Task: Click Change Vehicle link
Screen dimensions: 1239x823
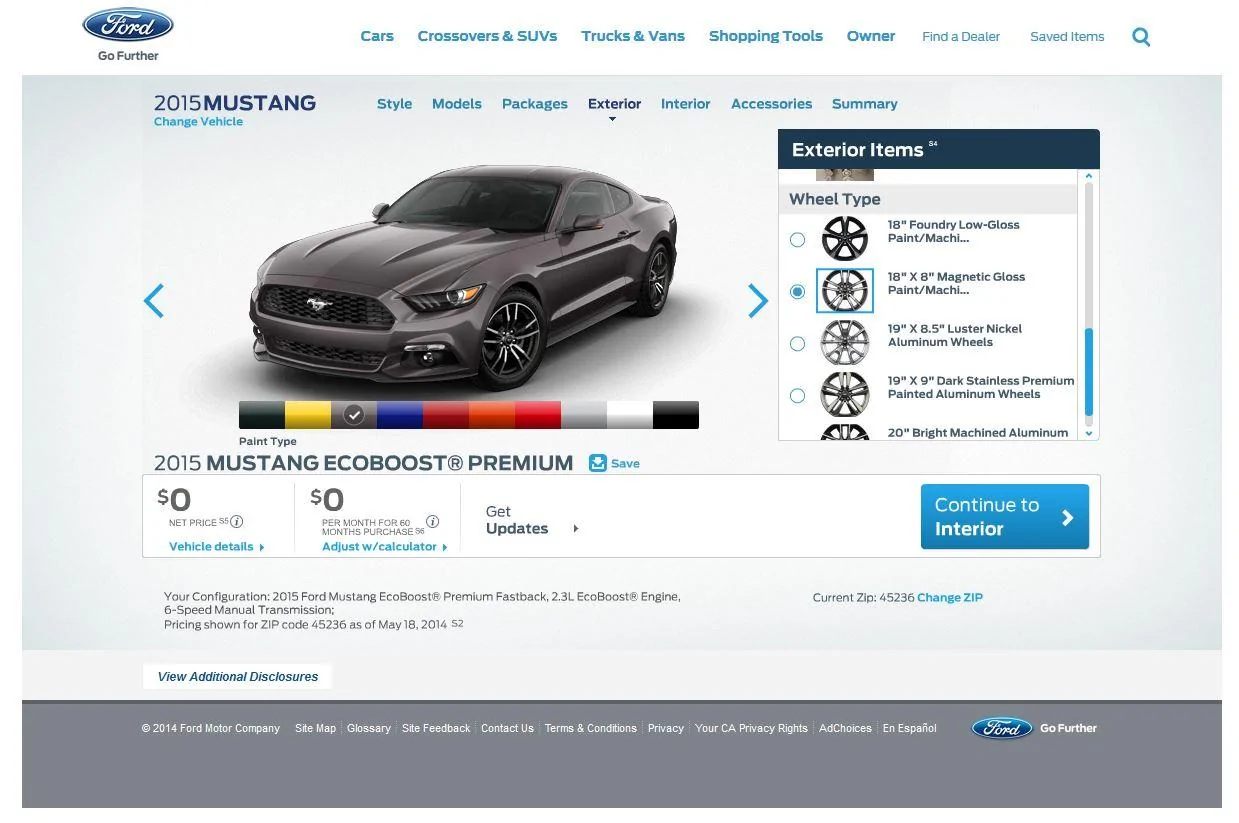Action: coord(198,122)
